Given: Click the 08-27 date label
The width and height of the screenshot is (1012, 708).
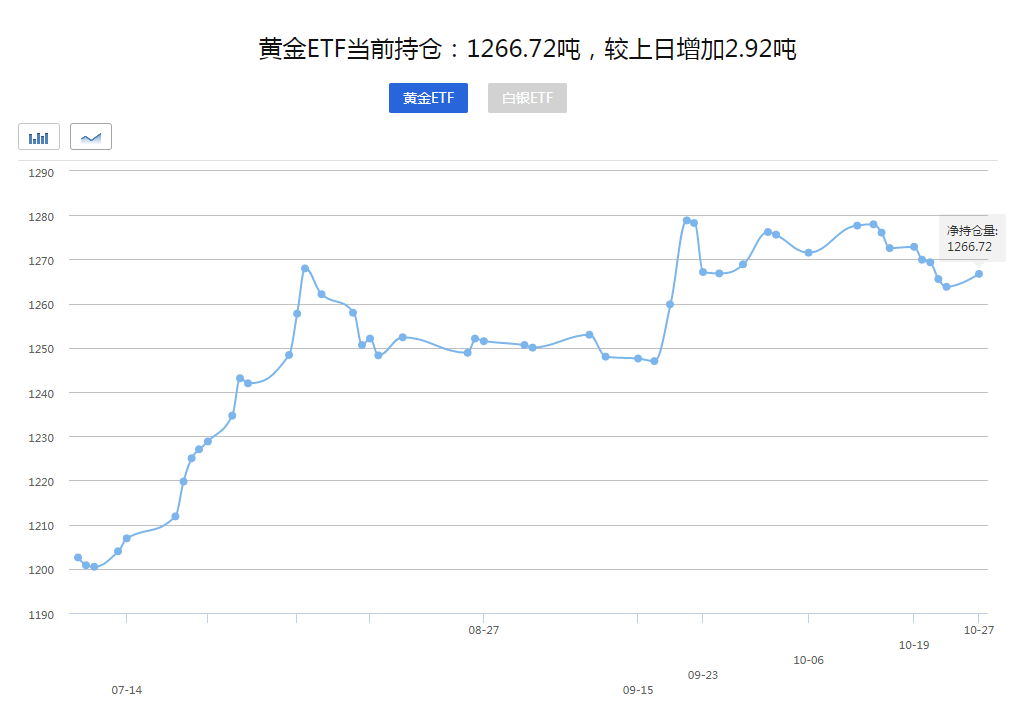Looking at the screenshot, I should coord(483,630).
